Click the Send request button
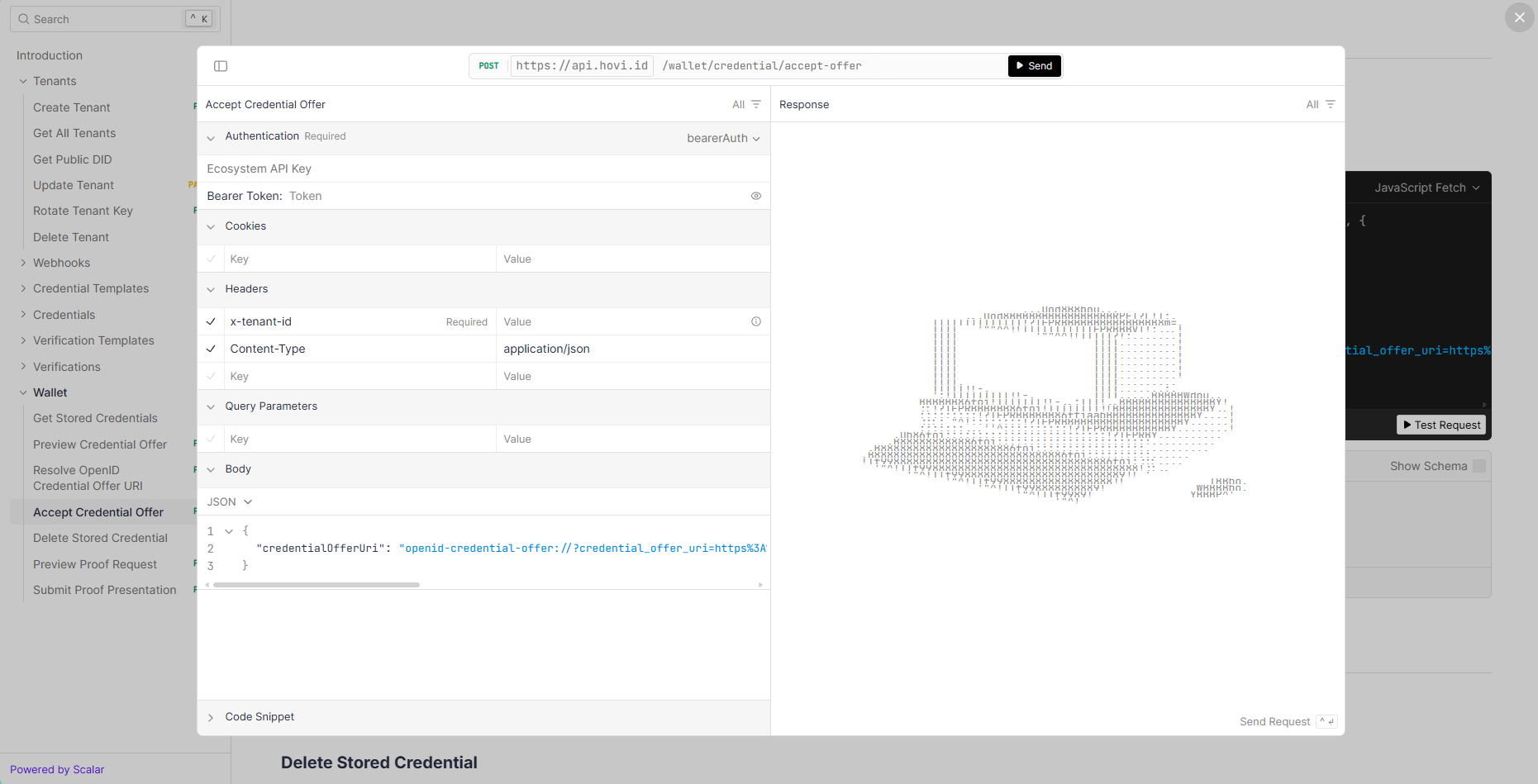 point(1034,66)
